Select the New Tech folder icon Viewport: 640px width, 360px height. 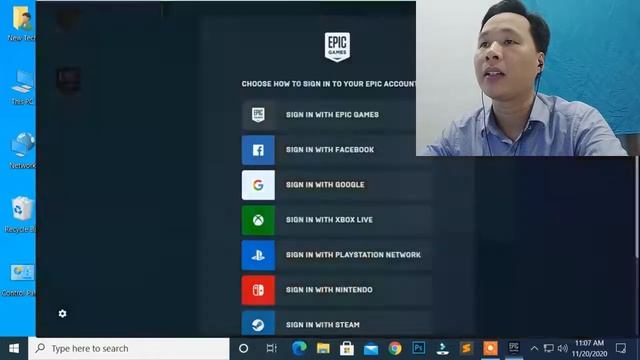(22, 24)
